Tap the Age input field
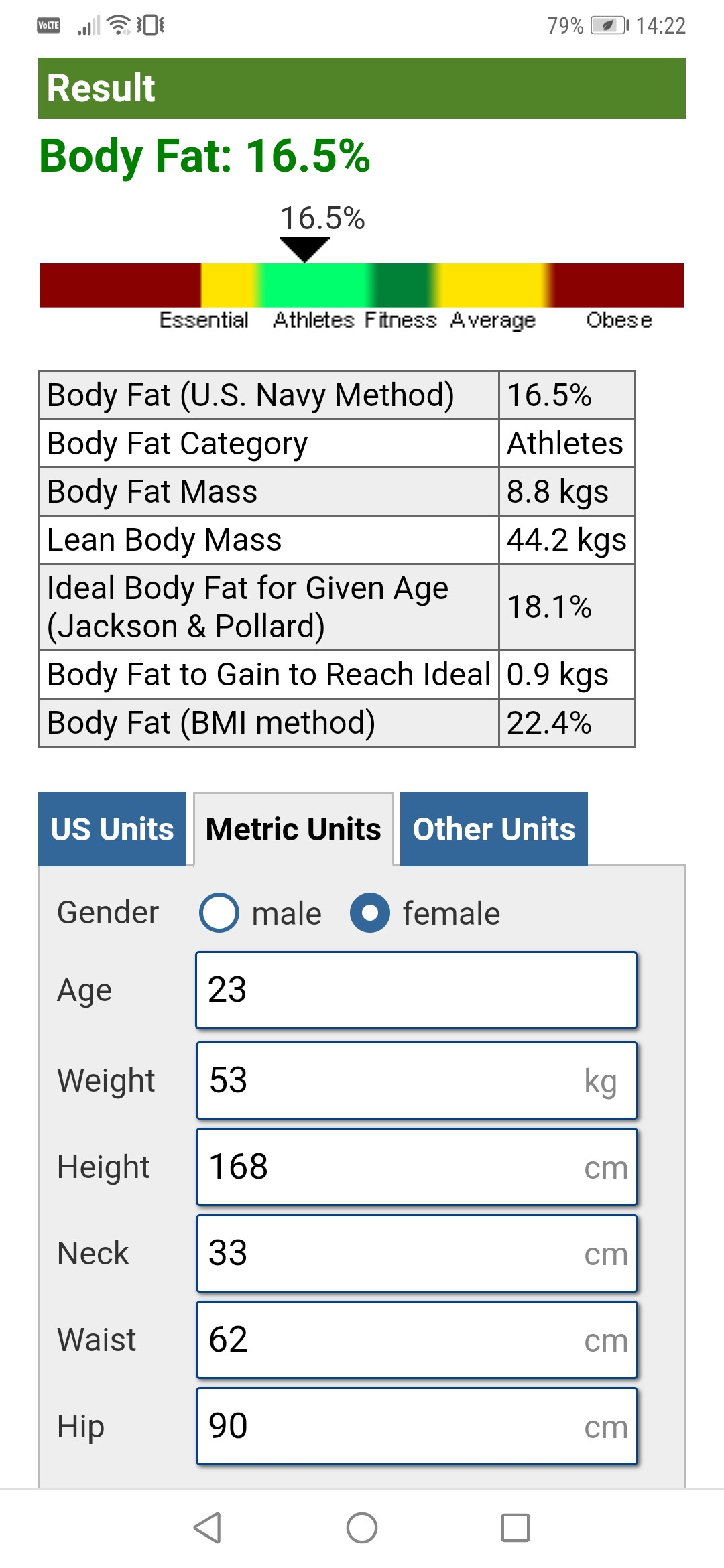Screen dimensions: 724x1568 416,990
